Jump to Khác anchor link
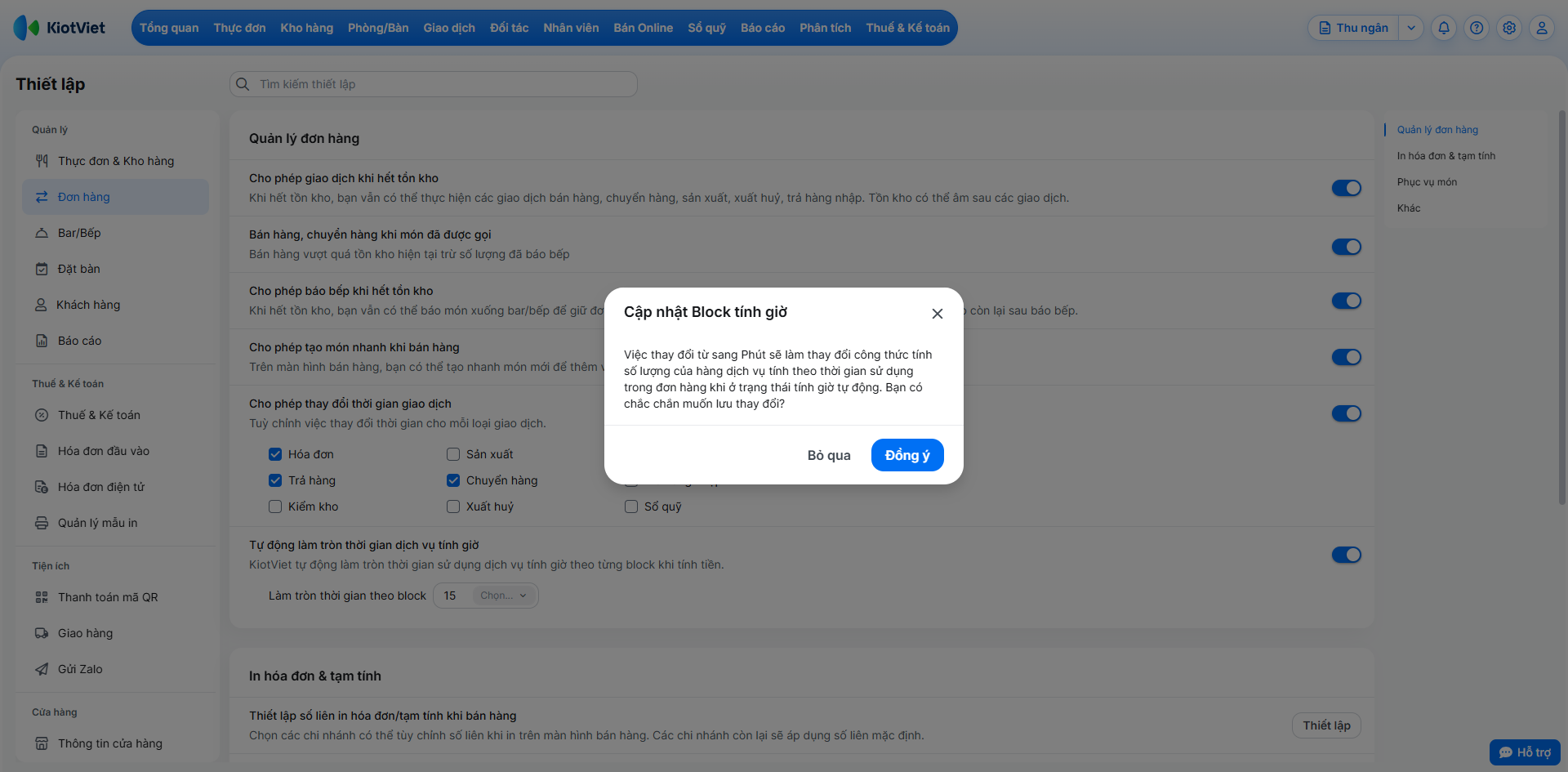1568x772 pixels. (x=1408, y=208)
